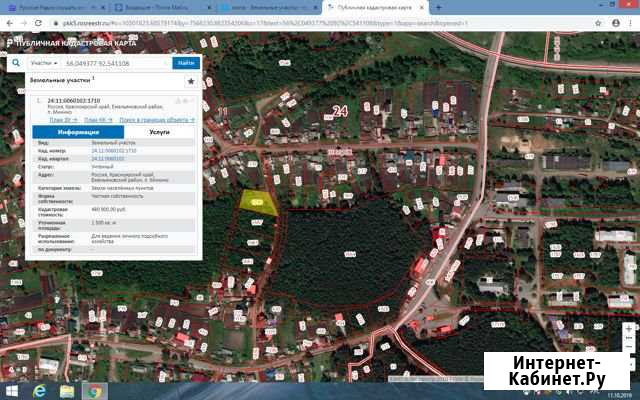Switch to the 'Услуги' tab

pyautogui.click(x=159, y=131)
